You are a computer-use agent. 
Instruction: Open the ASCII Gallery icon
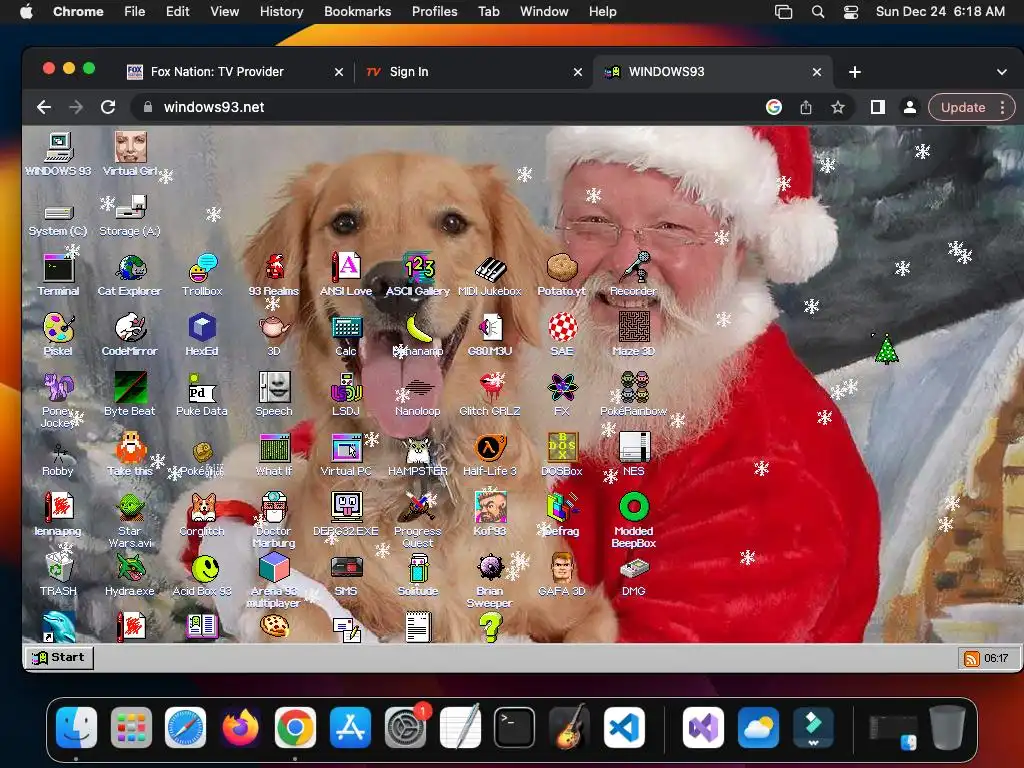coord(418,275)
